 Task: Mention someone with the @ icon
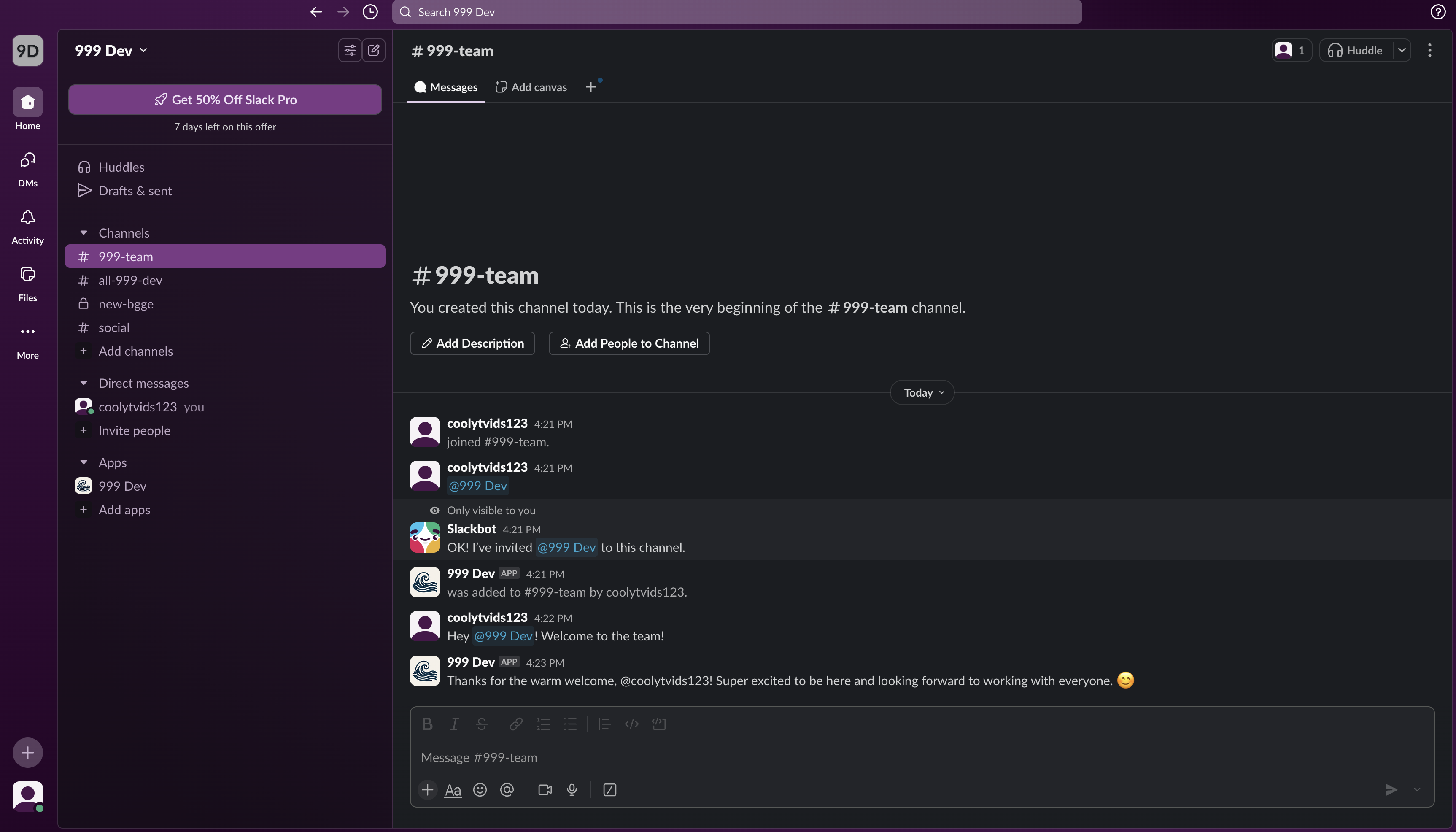507,790
